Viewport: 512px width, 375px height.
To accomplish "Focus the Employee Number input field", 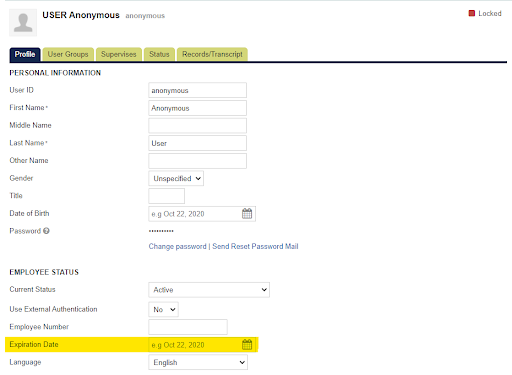I will [188, 327].
